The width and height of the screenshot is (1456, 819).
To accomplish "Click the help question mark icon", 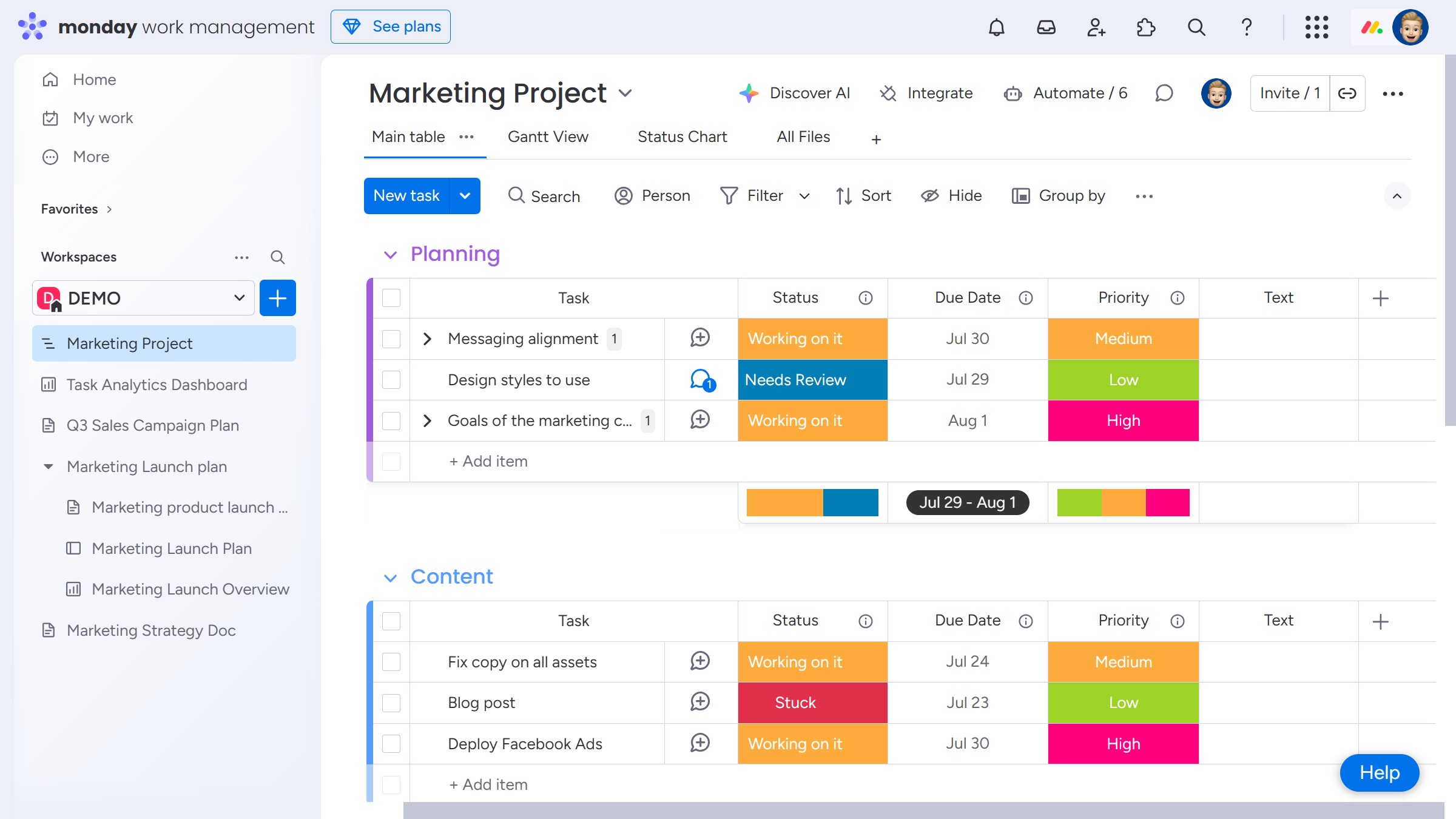I will tap(1247, 27).
